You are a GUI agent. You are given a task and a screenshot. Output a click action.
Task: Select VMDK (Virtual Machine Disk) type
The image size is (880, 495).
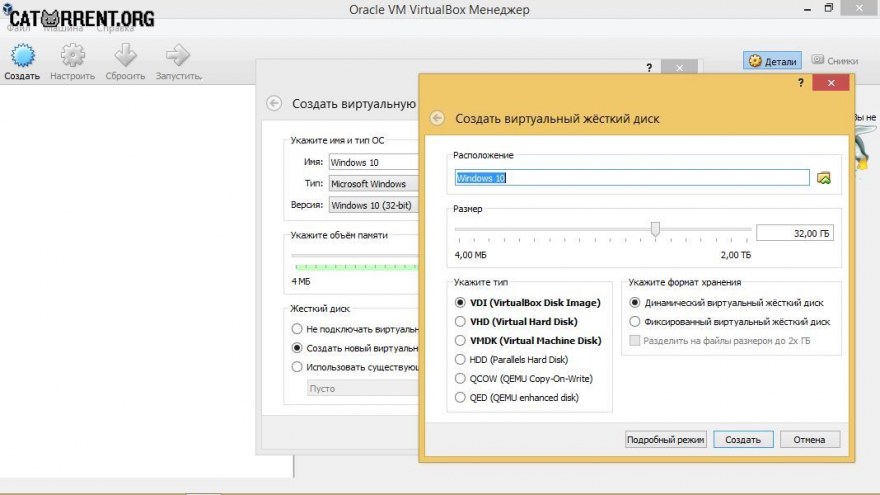pyautogui.click(x=528, y=341)
